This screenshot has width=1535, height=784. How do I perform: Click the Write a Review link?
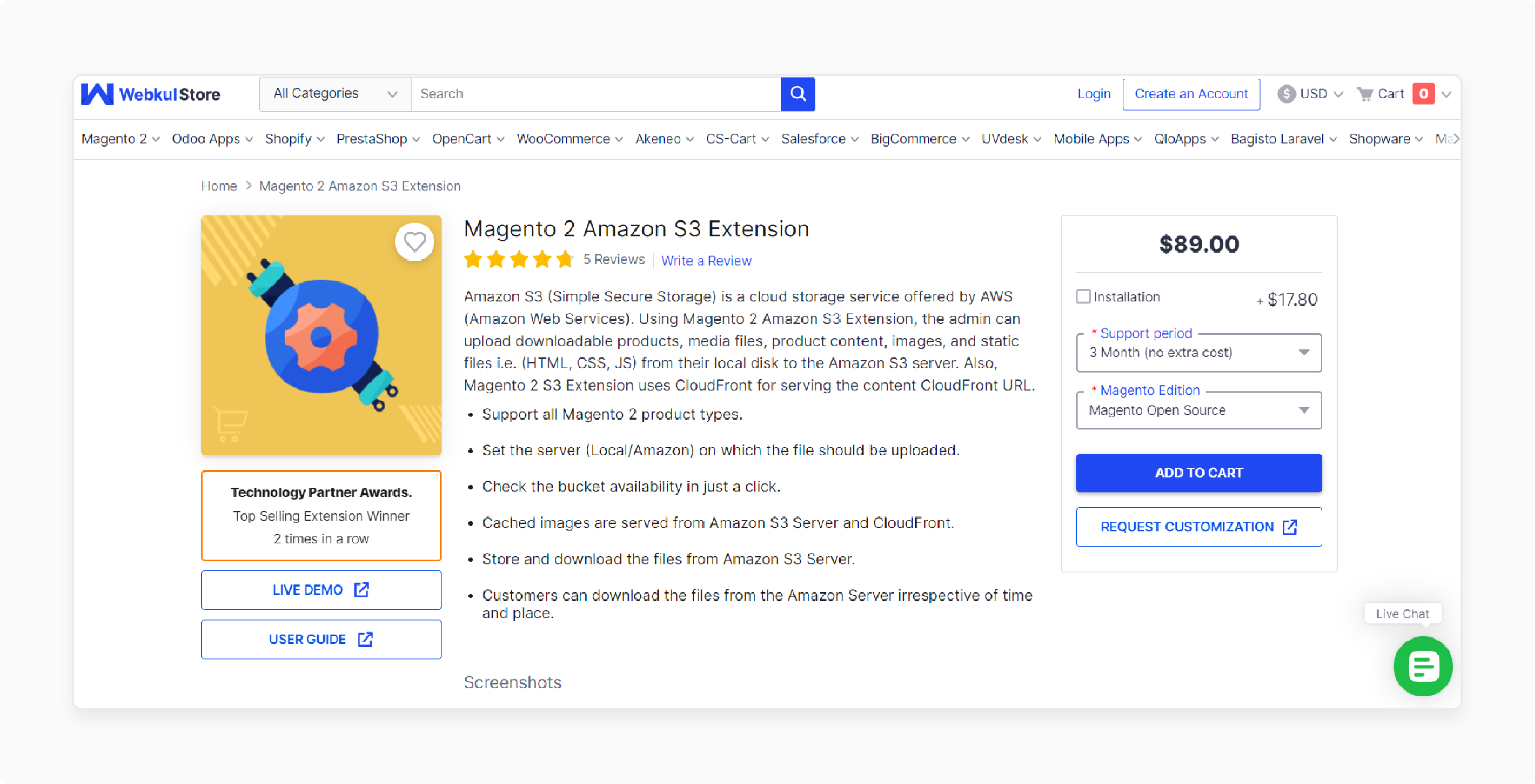(706, 260)
